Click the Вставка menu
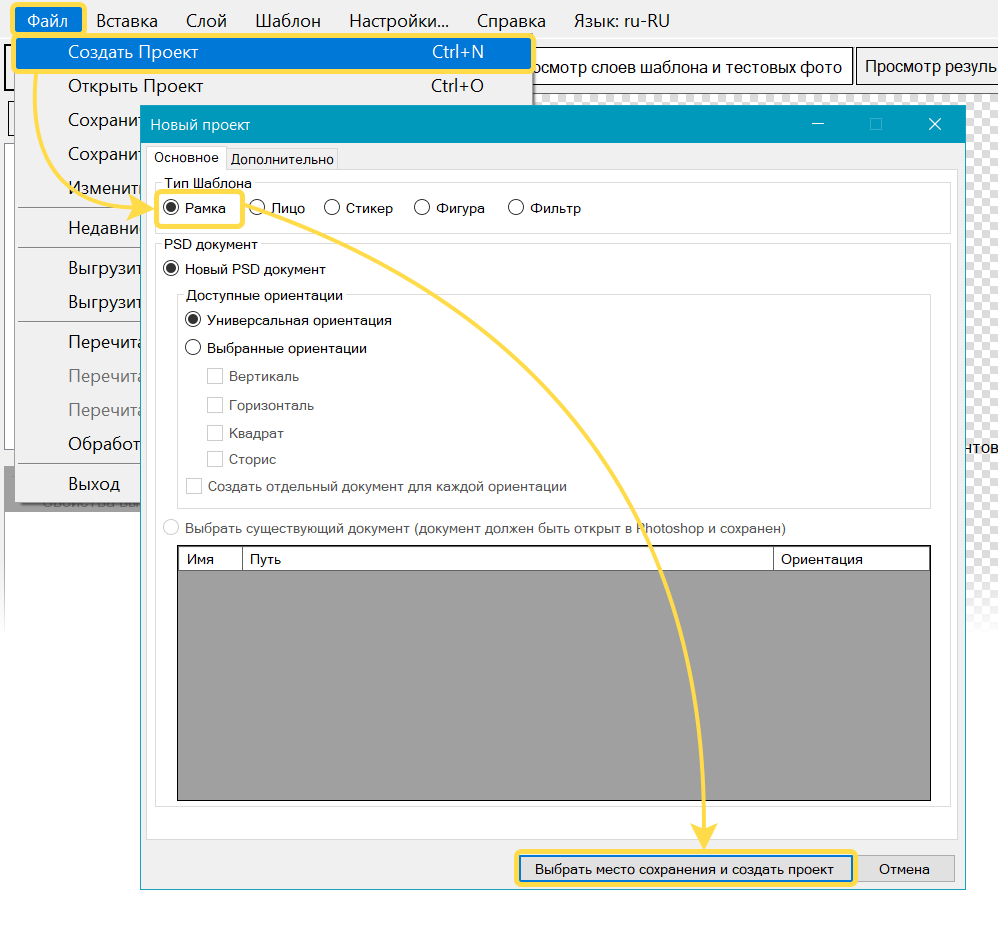The height and width of the screenshot is (929, 998). click(x=127, y=20)
